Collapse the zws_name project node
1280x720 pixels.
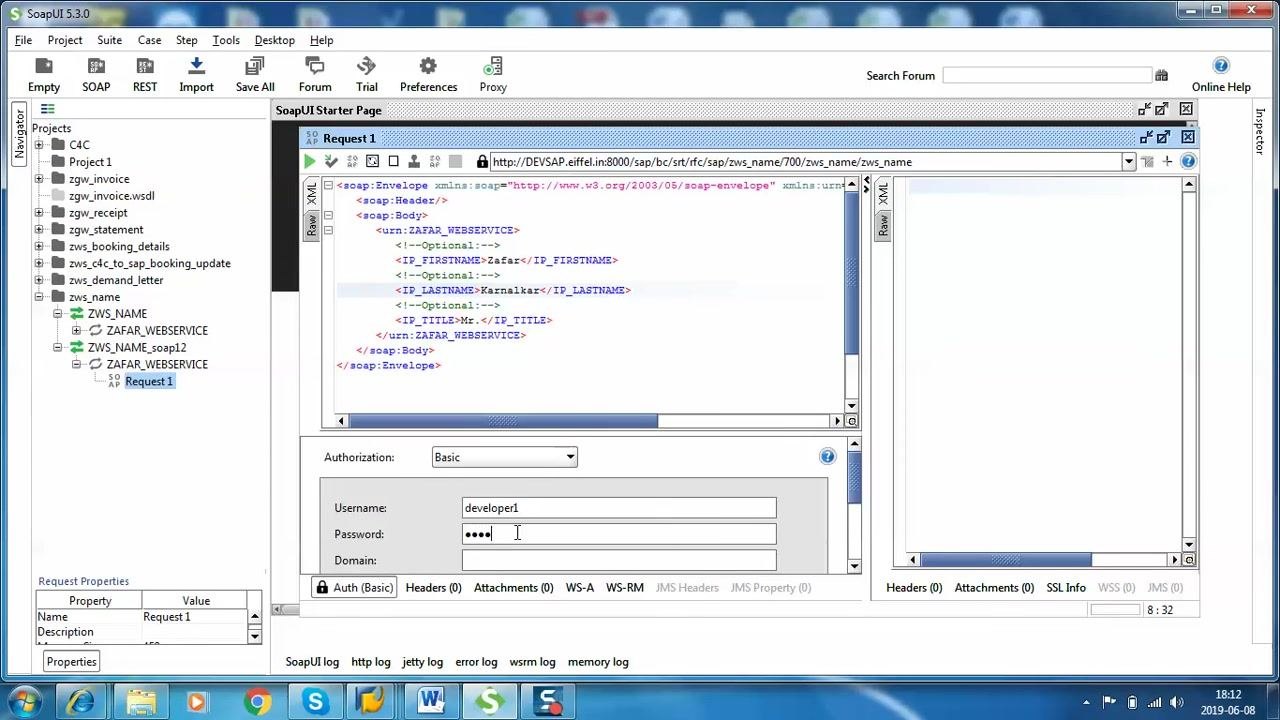tap(39, 297)
